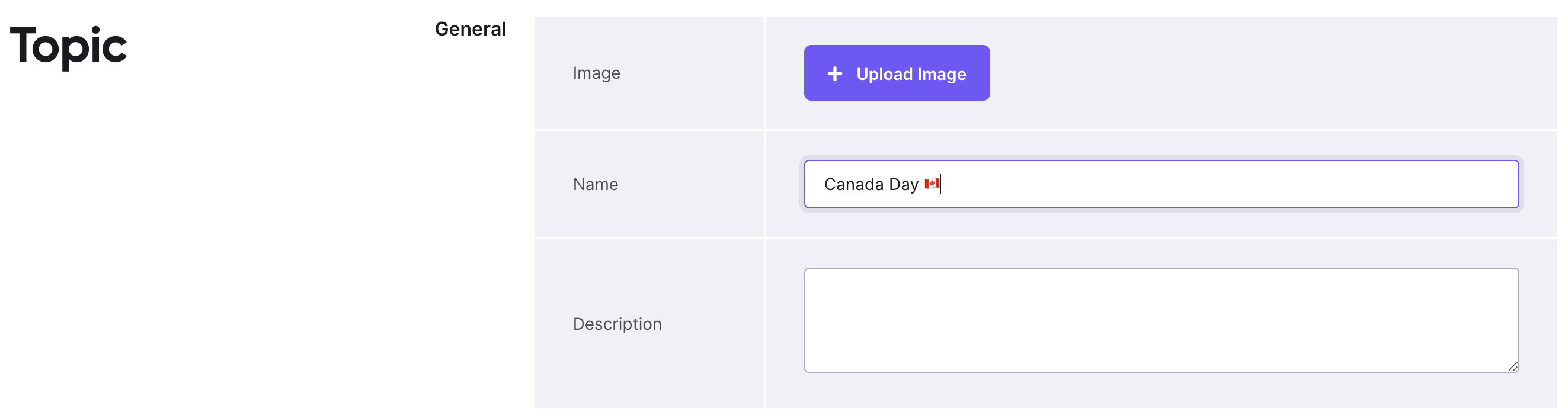The width and height of the screenshot is (1568, 418).
Task: Click the Canada flag emoji in Name field
Action: click(932, 183)
